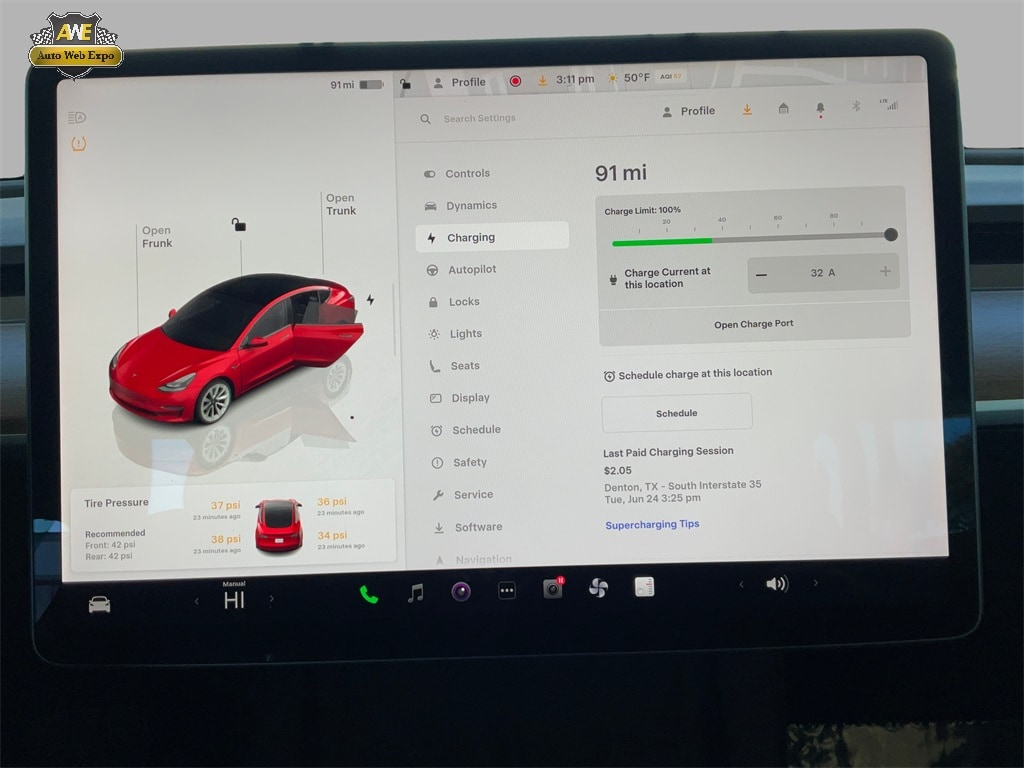Image resolution: width=1024 pixels, height=768 pixels.
Task: Tap the HomeLink garage icon
Action: (784, 109)
